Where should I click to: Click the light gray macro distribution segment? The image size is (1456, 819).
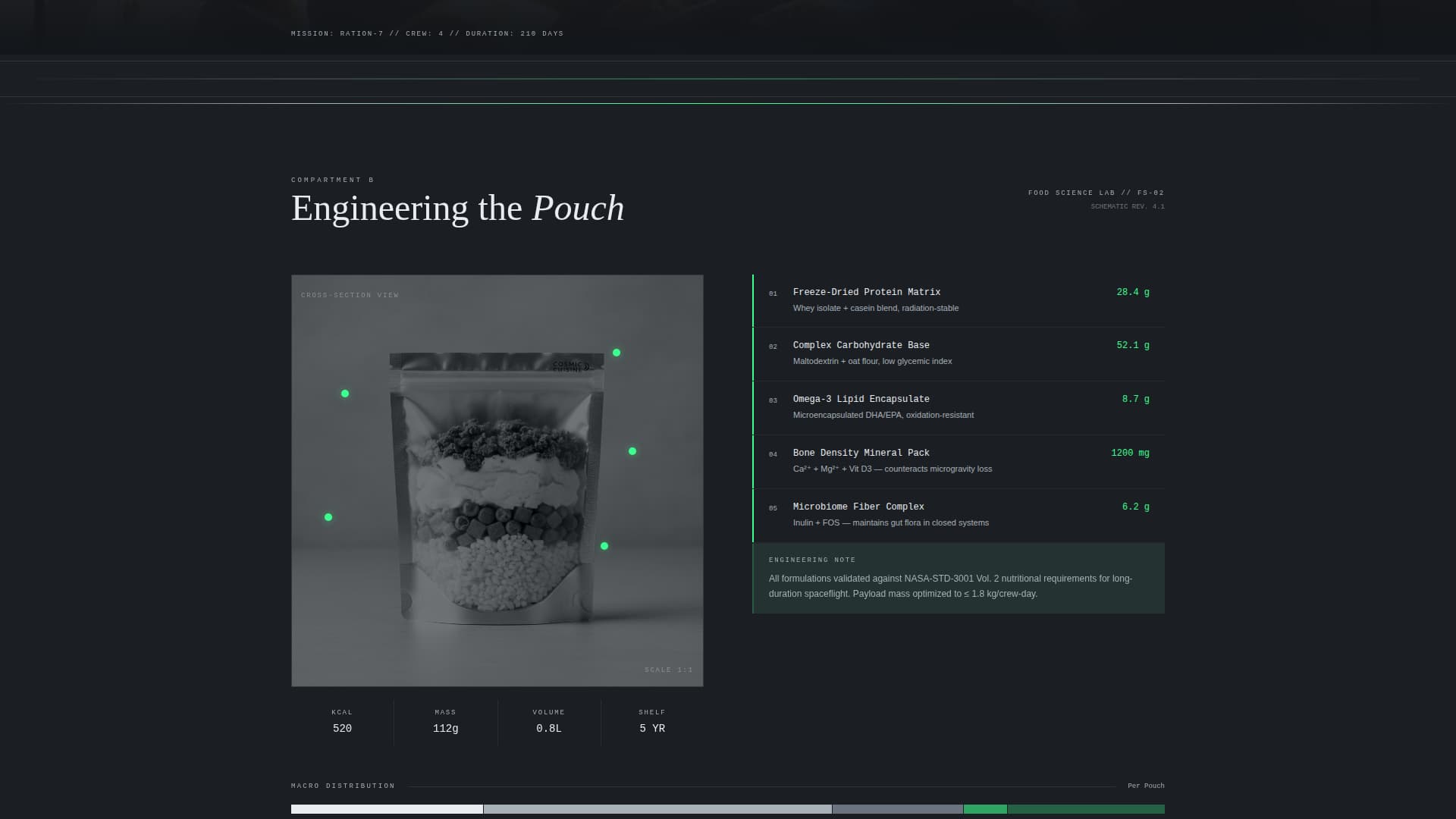tap(657, 809)
